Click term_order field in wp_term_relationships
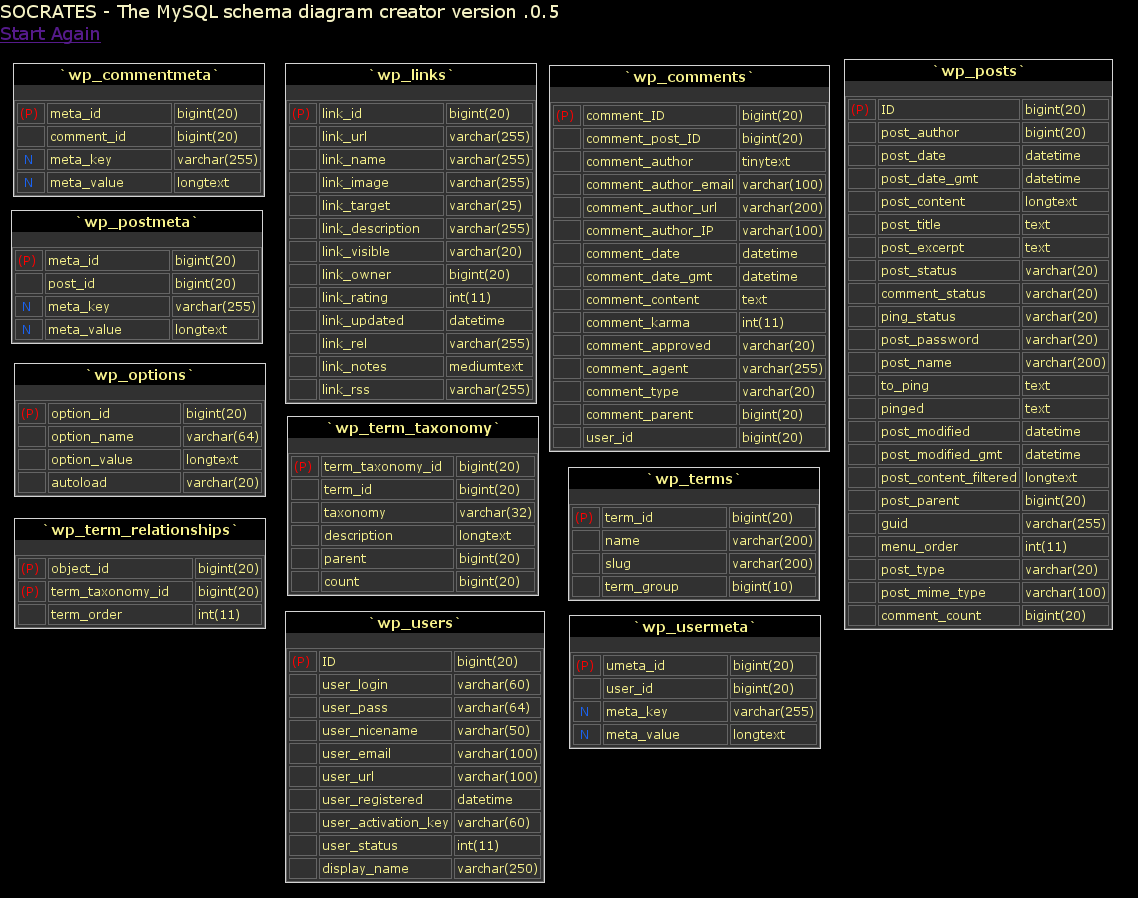The height and width of the screenshot is (898, 1138). point(120,615)
